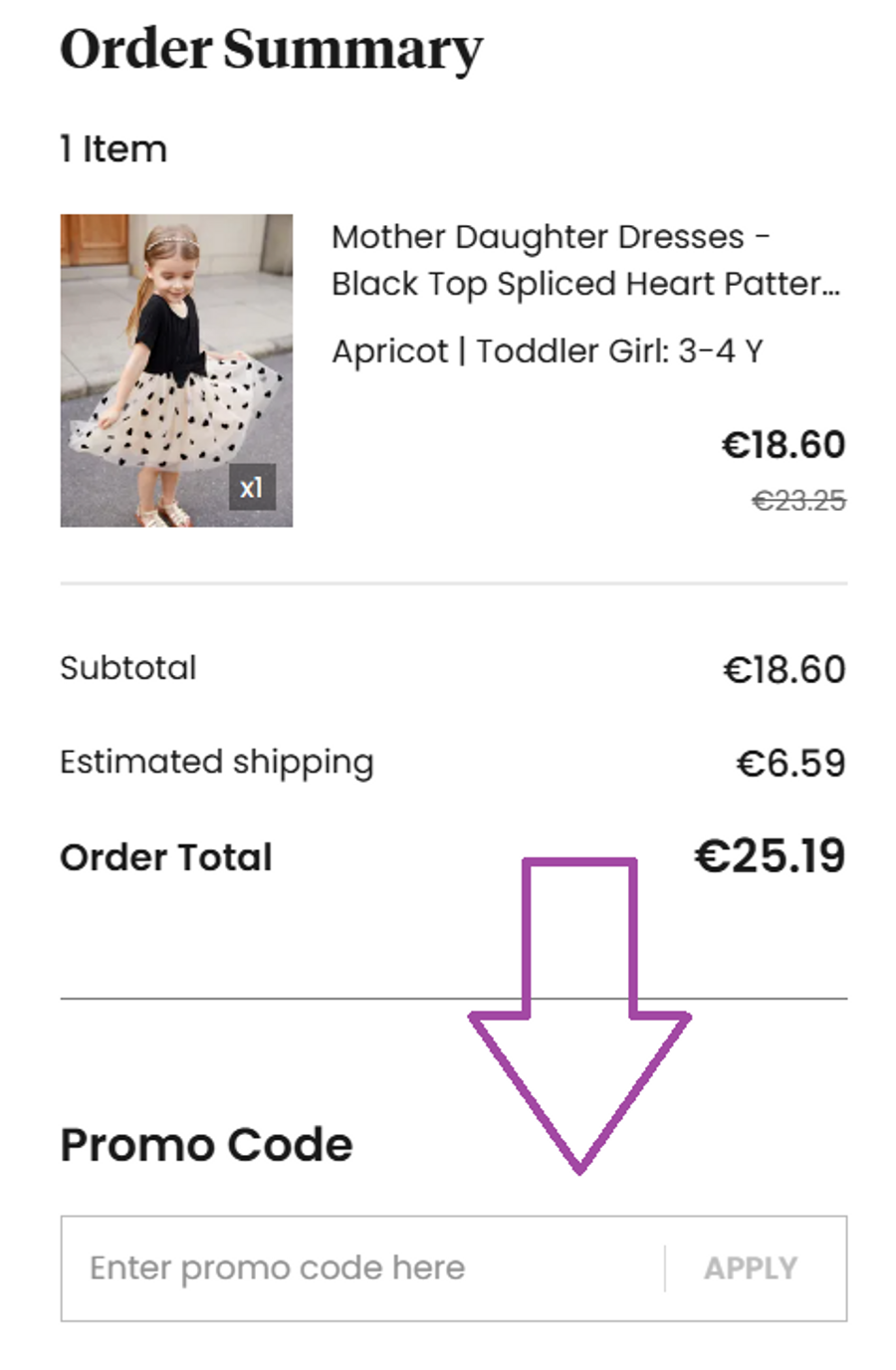Click the Apricot Toddler Girl variant text
This screenshot has width=896, height=1370.
[547, 351]
